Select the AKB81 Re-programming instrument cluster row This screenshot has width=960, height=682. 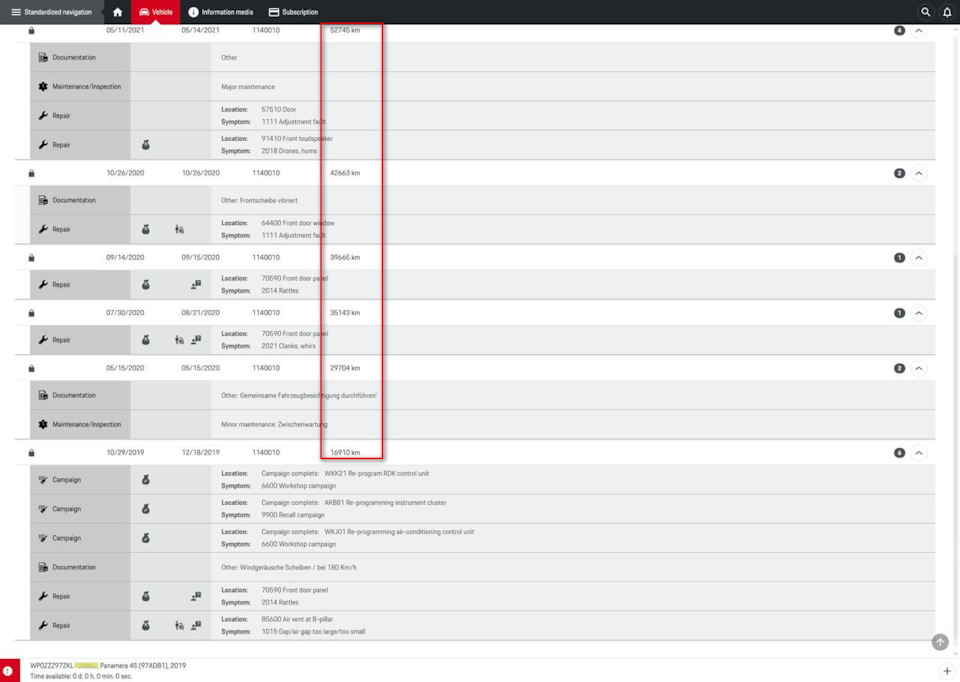point(482,509)
